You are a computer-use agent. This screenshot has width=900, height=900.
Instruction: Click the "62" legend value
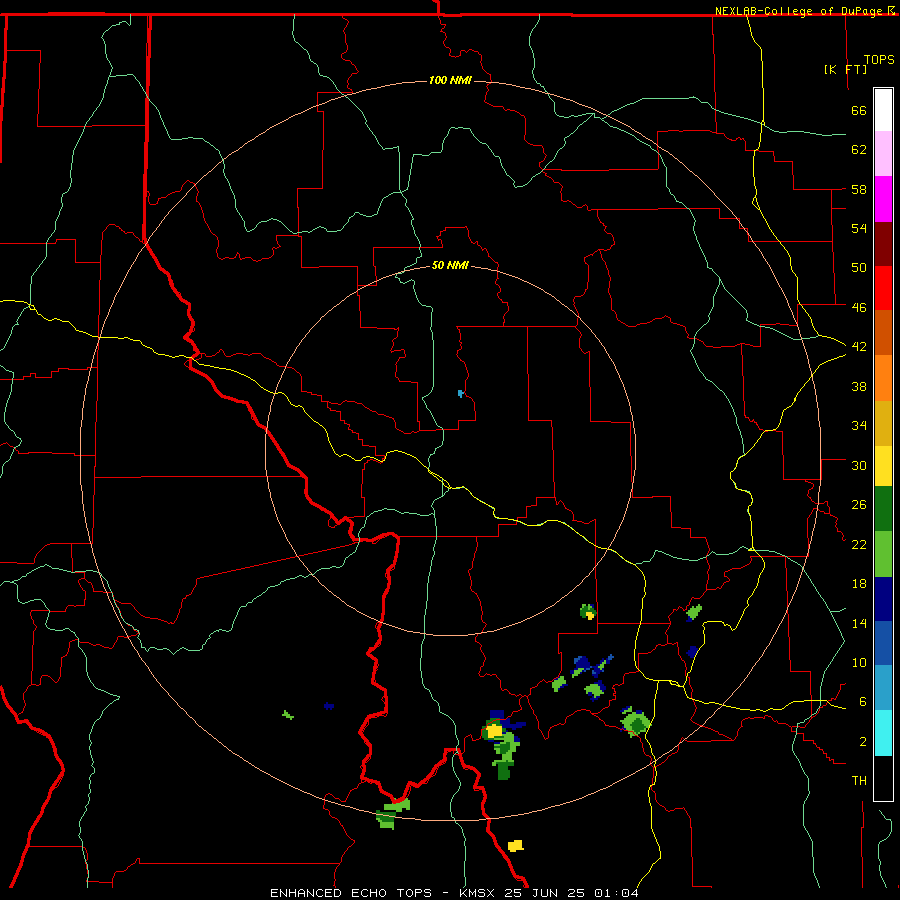859,150
